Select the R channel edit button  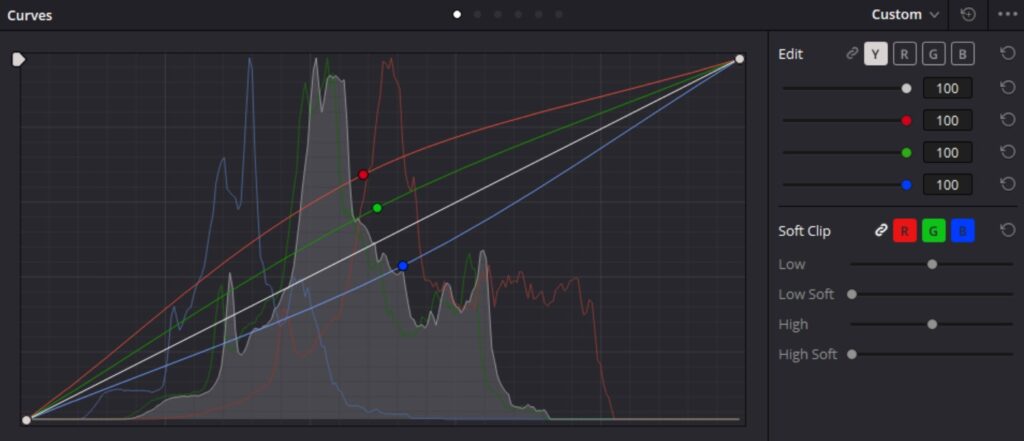click(x=904, y=54)
